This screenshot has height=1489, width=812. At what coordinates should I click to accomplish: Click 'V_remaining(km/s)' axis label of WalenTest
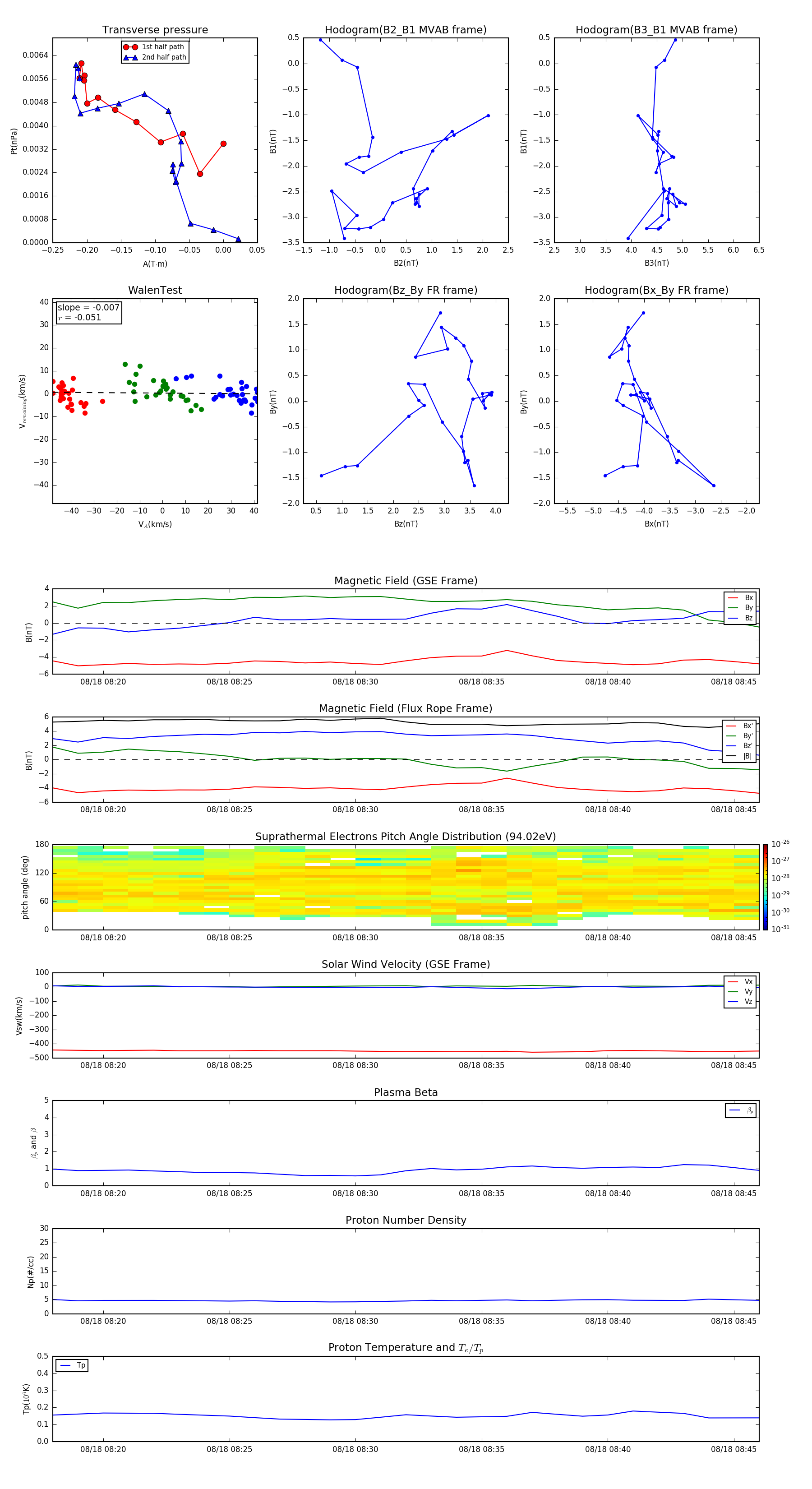(23, 401)
